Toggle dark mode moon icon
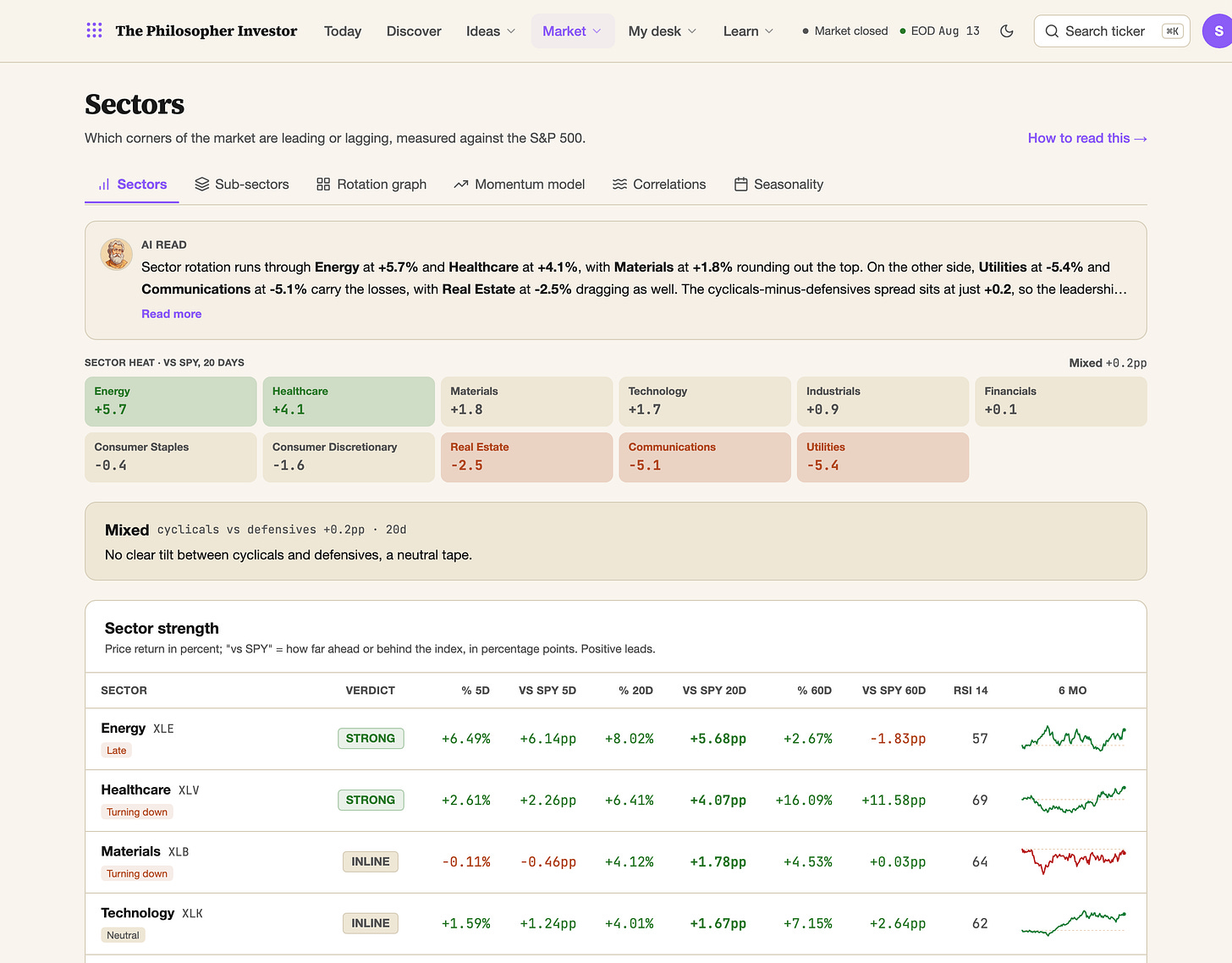 tap(1006, 31)
